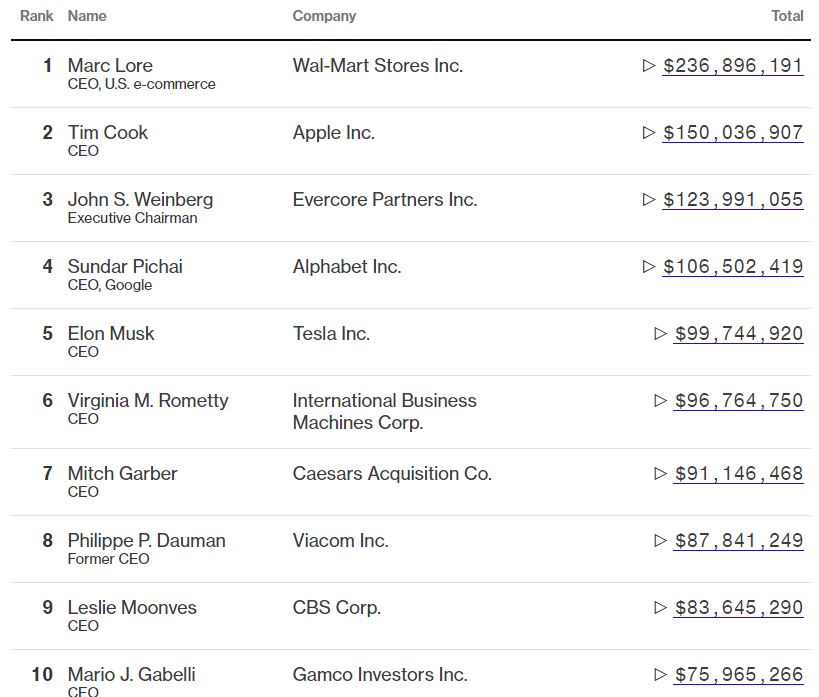The height and width of the screenshot is (697, 819).
Task: Expand Philippe P. Dauman's total arrow
Action: pos(661,540)
